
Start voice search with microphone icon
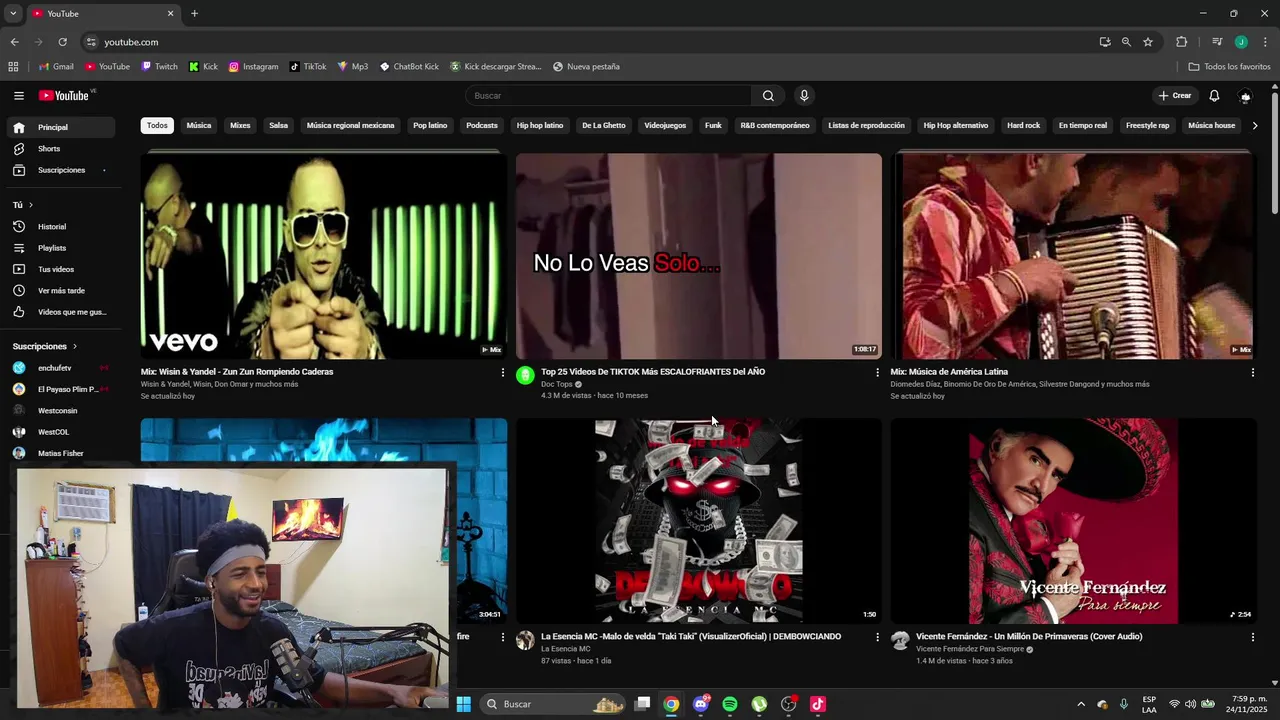click(x=804, y=96)
